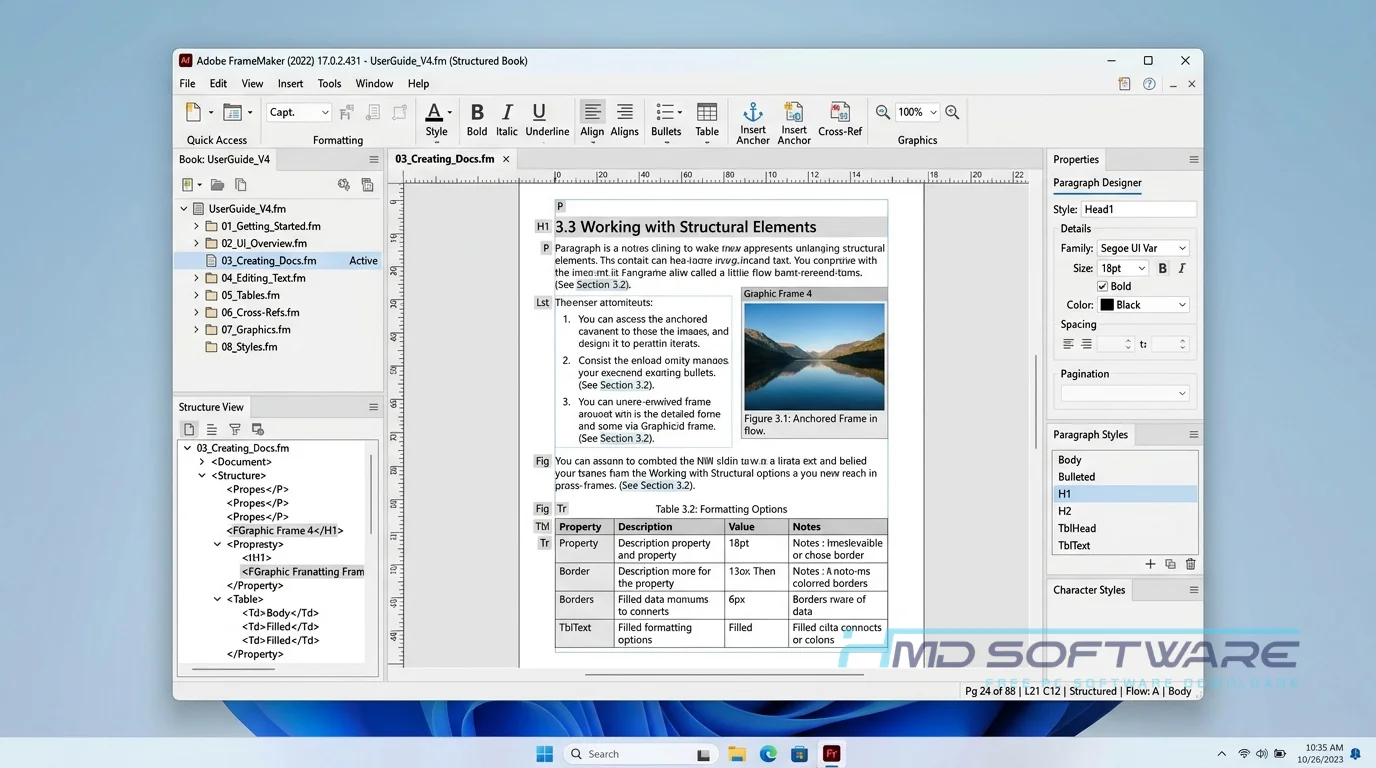Select the Align left icon
Image resolution: width=1376 pixels, height=768 pixels.
[x=593, y=112]
